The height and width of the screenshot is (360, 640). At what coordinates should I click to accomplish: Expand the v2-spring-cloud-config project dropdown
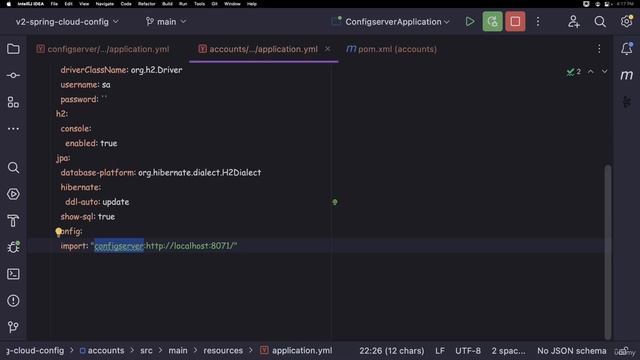click(x=67, y=22)
